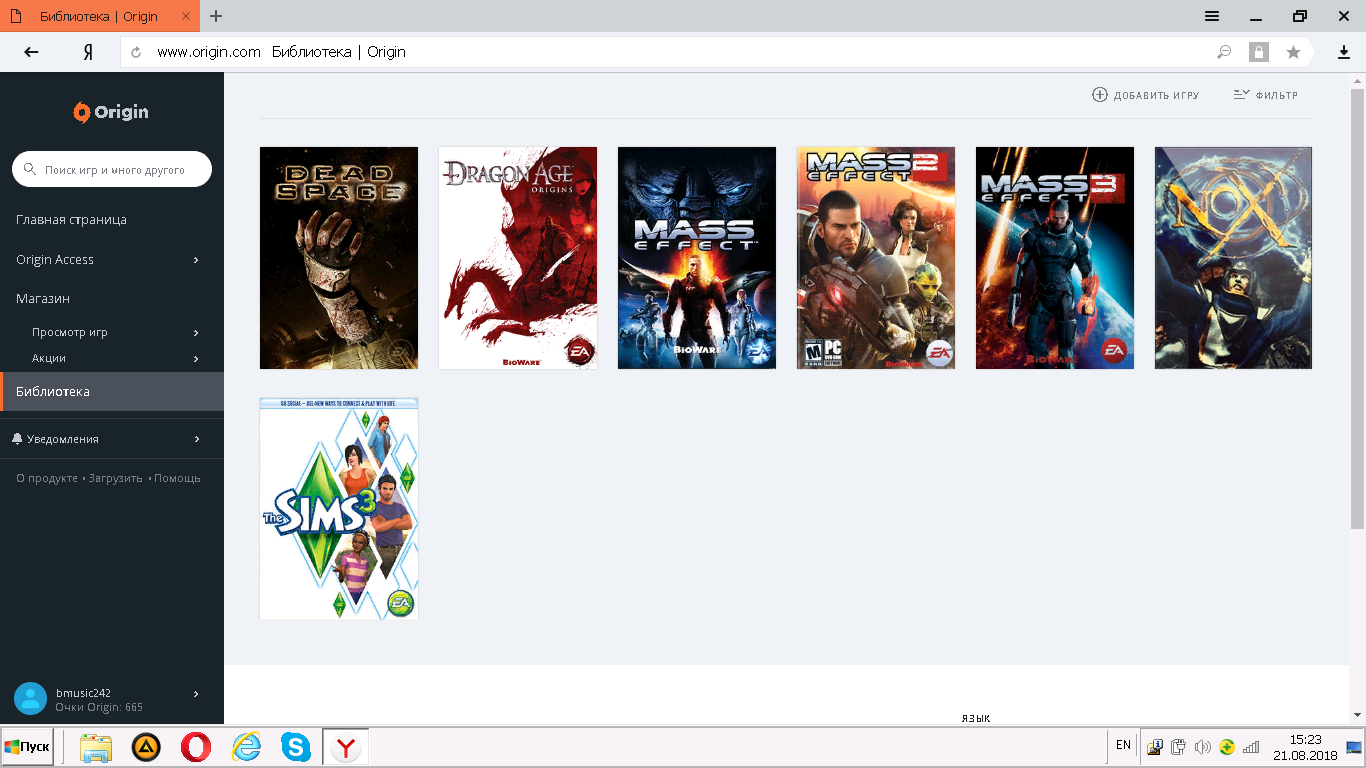Open the Магазин section
This screenshot has width=1366, height=768.
point(43,299)
